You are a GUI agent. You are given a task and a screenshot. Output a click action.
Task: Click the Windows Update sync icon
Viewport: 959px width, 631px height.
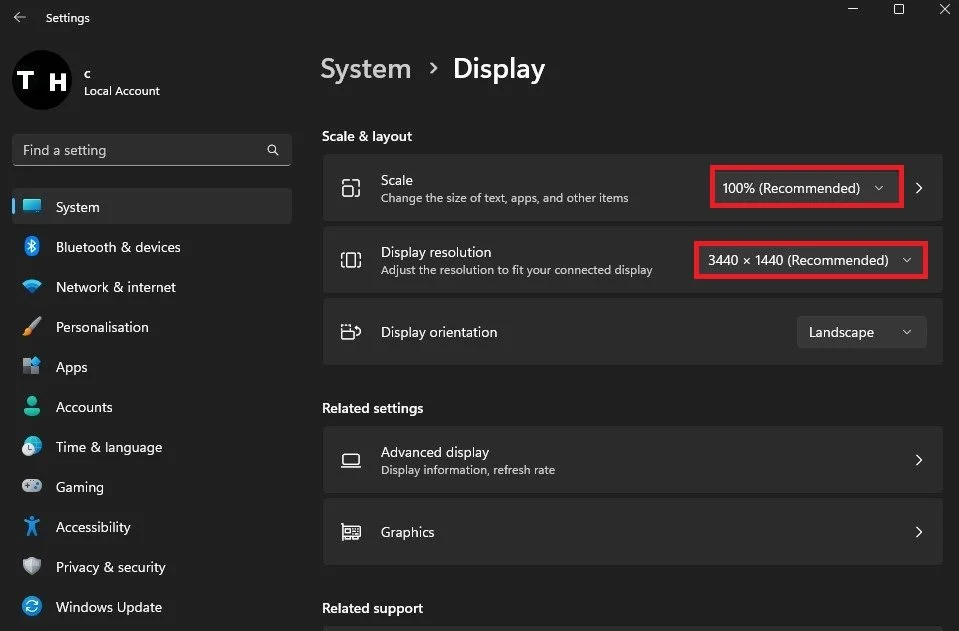coord(32,607)
